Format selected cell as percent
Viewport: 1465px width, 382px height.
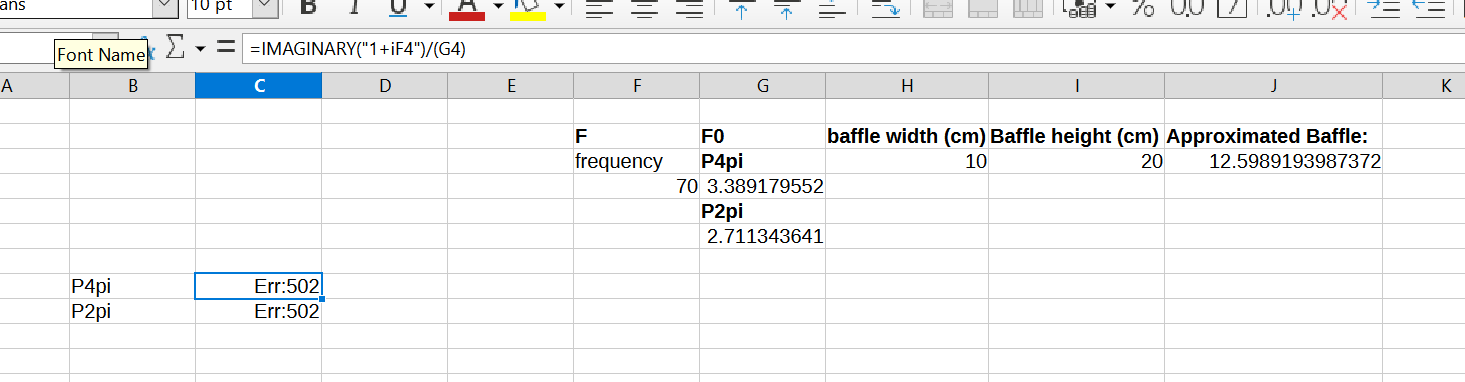click(1143, 8)
